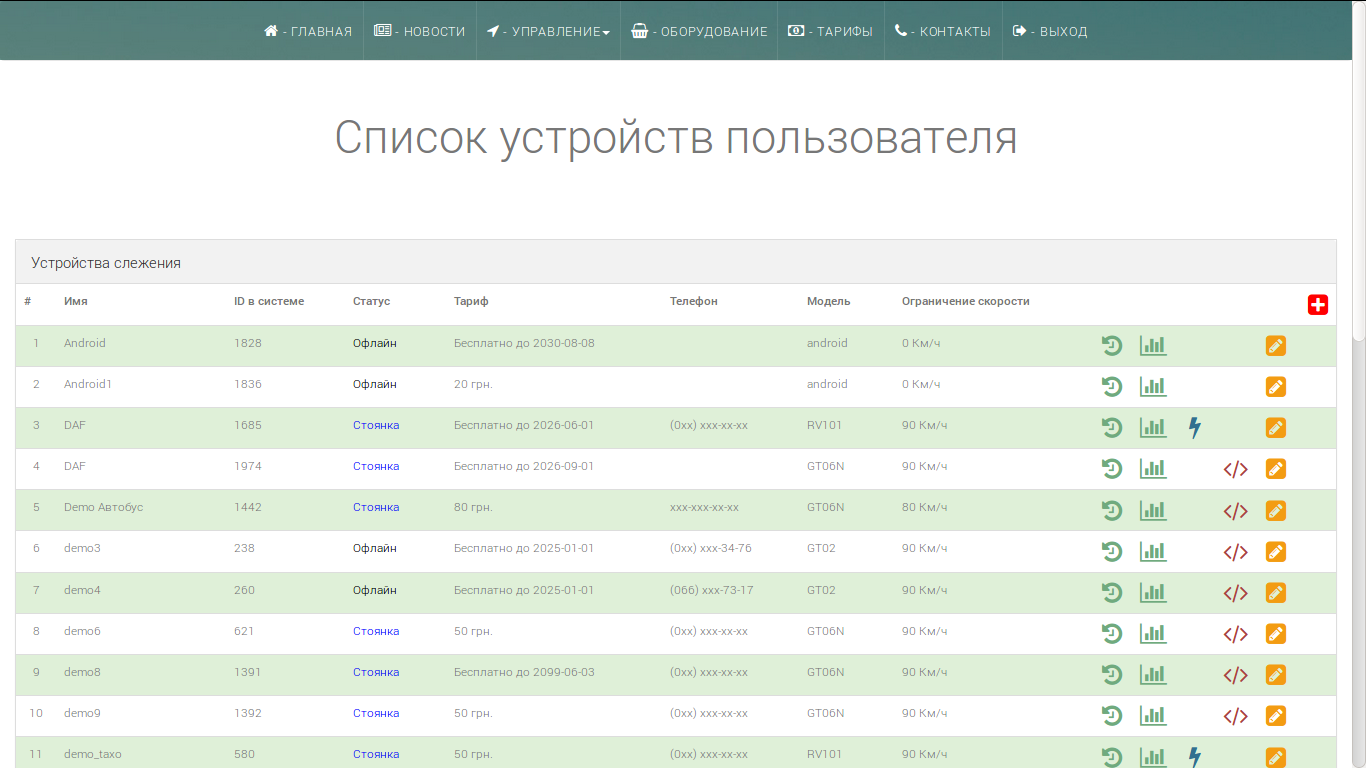
Task: Open code icon for demo3
Action: point(1236,552)
